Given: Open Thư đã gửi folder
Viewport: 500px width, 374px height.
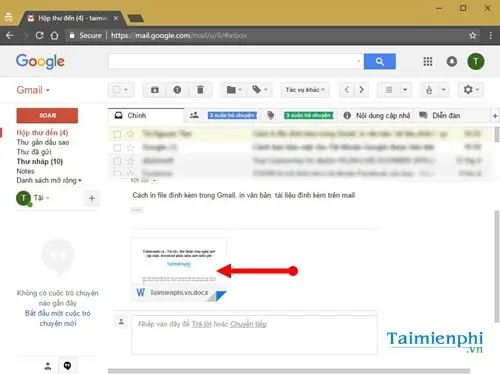Looking at the screenshot, I should [34, 152].
